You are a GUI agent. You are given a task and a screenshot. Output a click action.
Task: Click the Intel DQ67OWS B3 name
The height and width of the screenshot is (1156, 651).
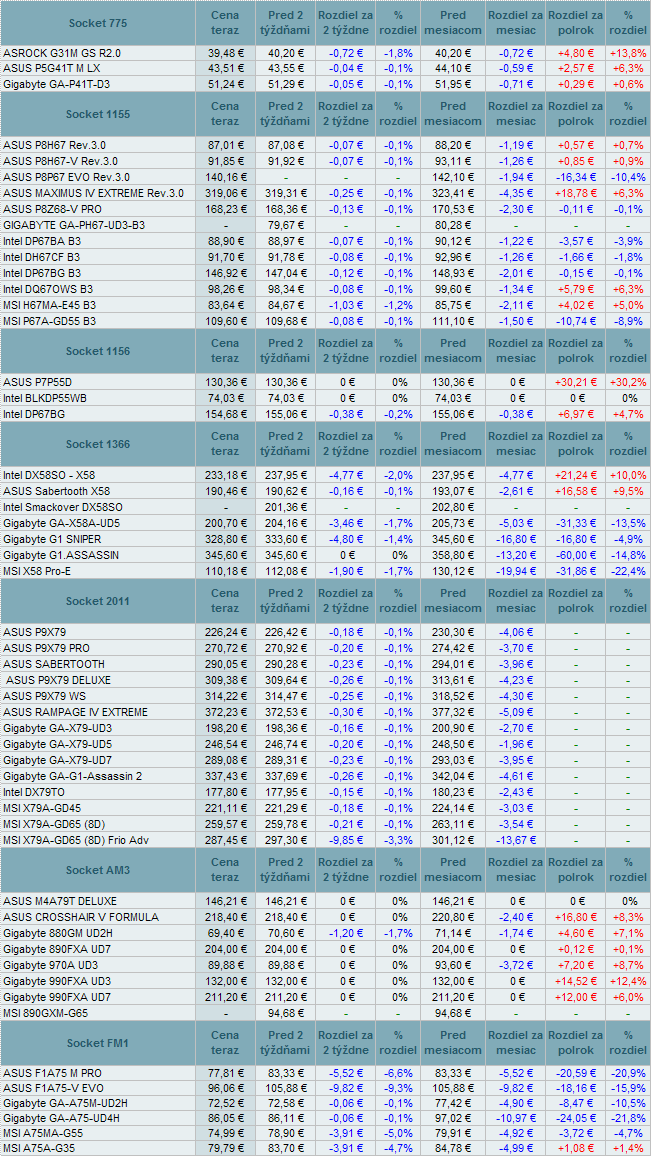click(48, 288)
